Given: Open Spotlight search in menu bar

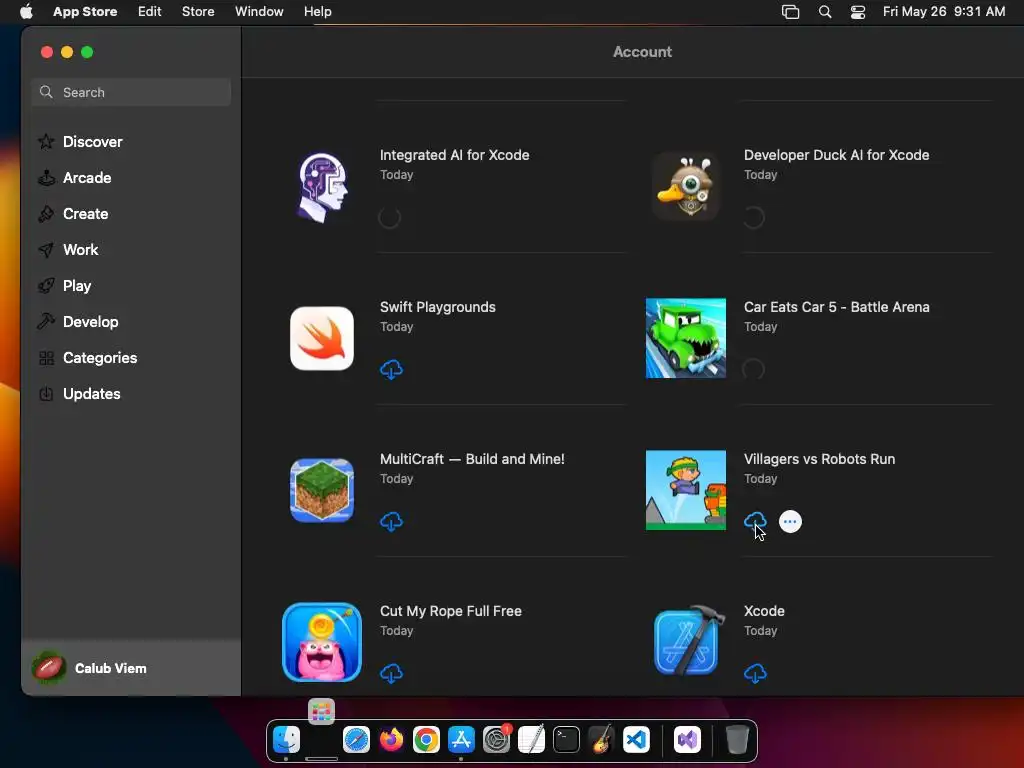Looking at the screenshot, I should pos(825,12).
